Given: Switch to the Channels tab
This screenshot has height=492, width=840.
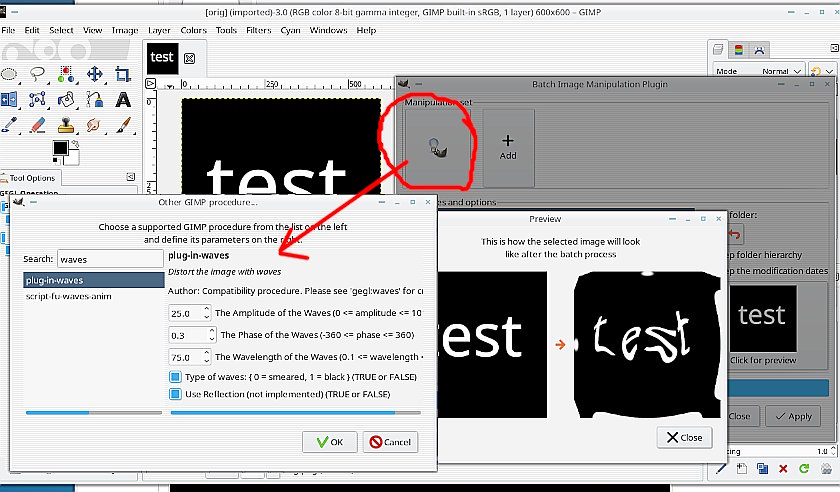Looking at the screenshot, I should coord(739,50).
